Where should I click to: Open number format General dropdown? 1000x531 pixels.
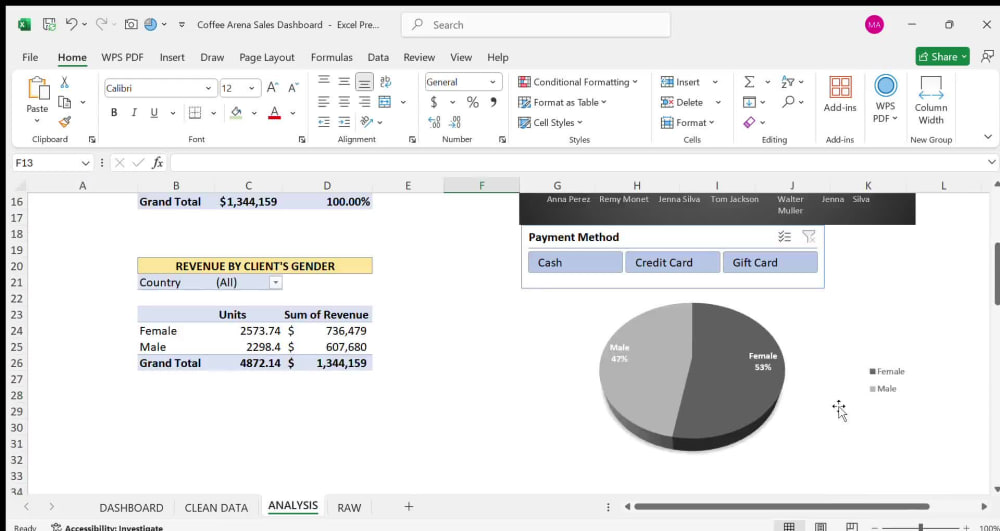492,82
